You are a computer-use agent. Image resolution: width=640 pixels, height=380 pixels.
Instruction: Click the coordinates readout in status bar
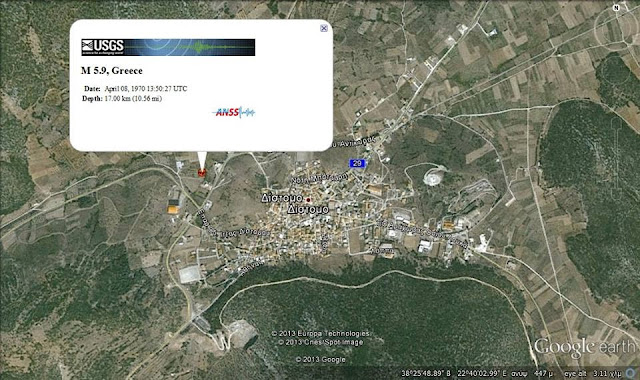click(x=453, y=373)
